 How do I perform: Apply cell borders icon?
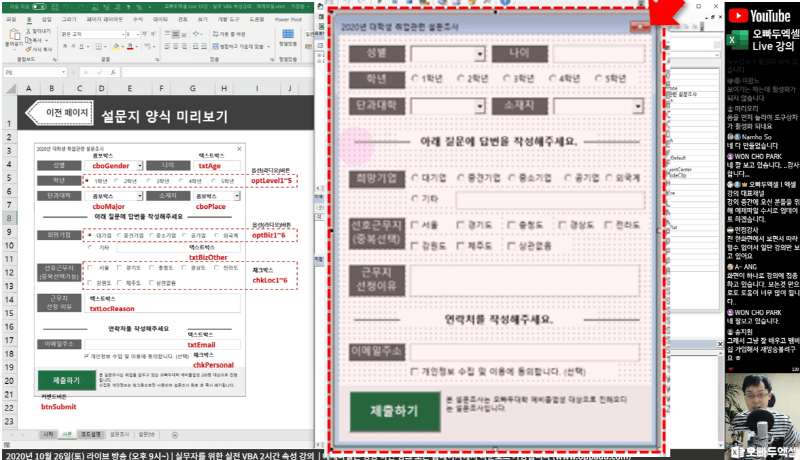tap(98, 47)
